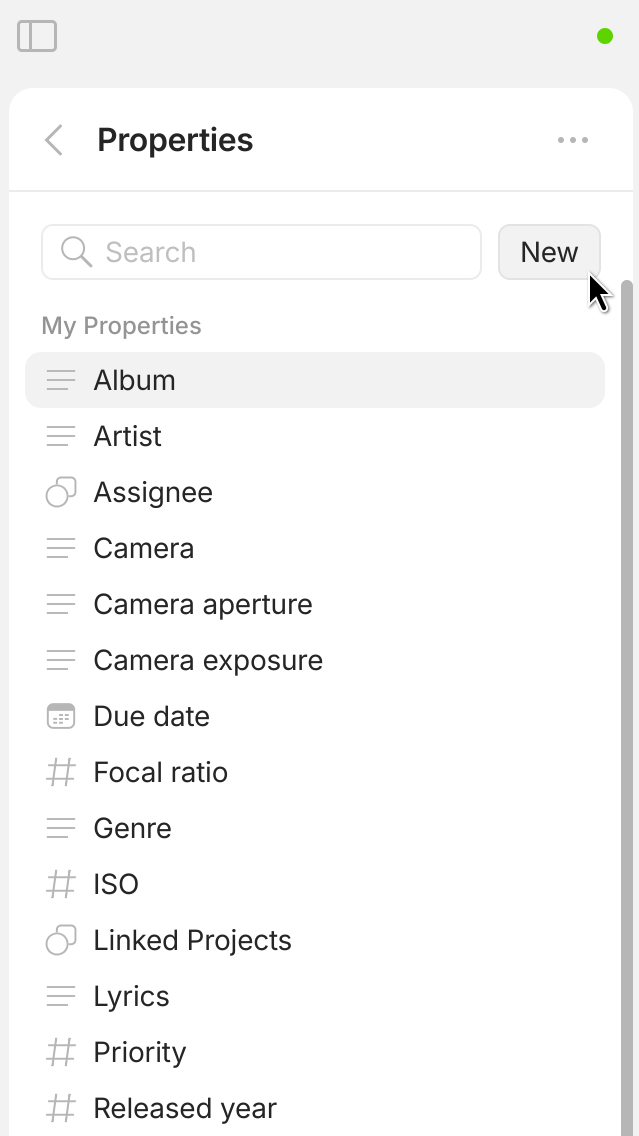Click the Assignee relation icon

coord(61,493)
